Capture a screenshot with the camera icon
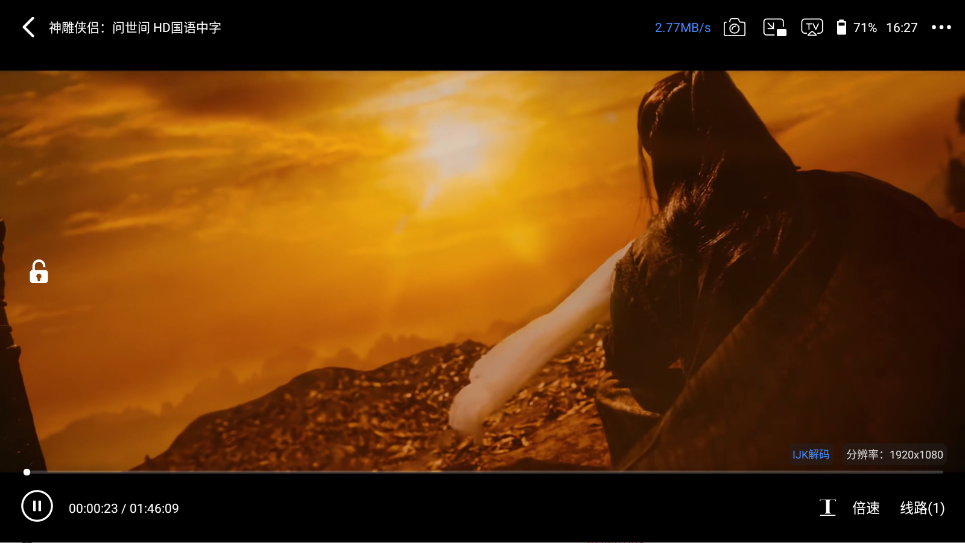Image resolution: width=965 pixels, height=543 pixels. coord(735,27)
